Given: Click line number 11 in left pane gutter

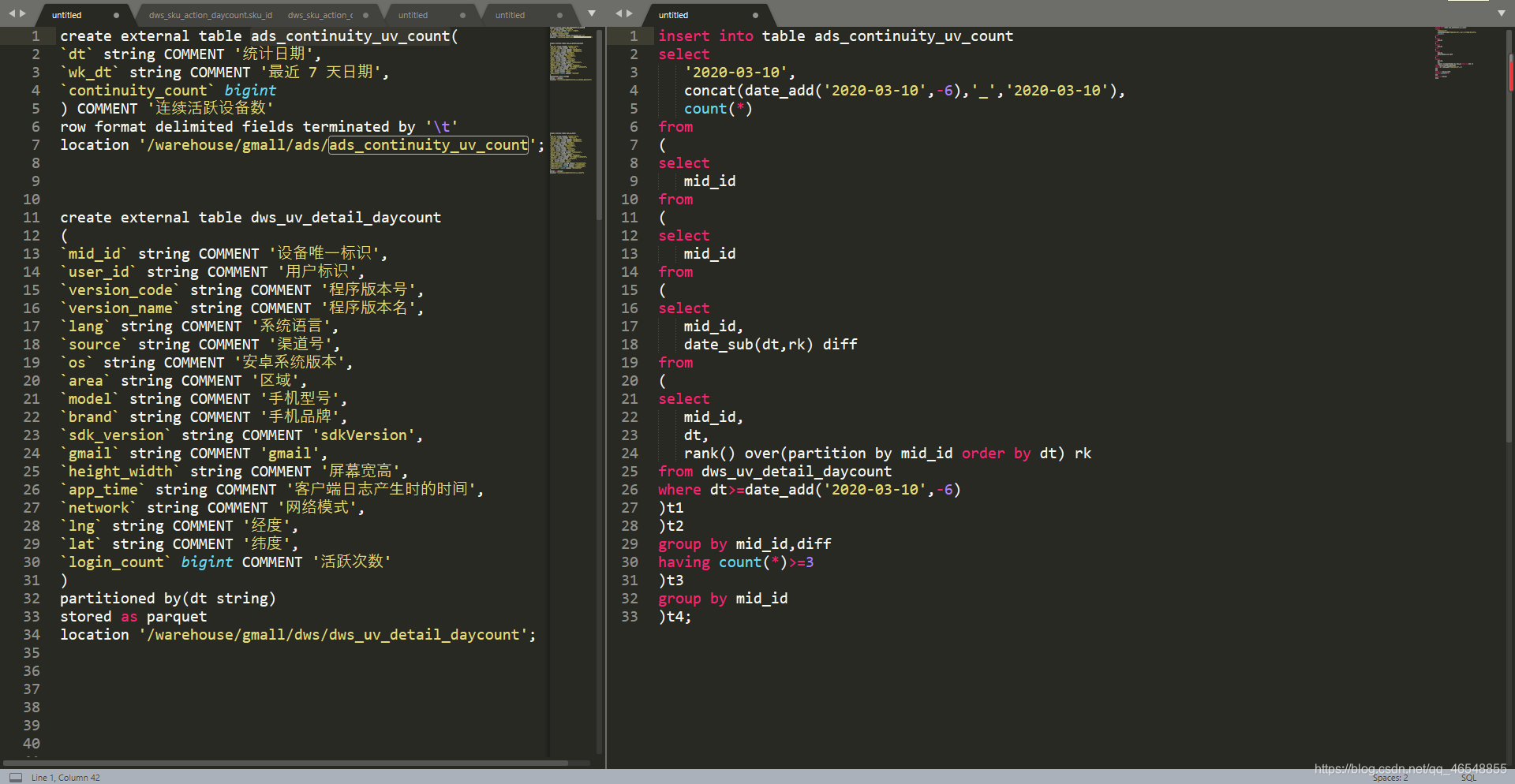Looking at the screenshot, I should [31, 218].
